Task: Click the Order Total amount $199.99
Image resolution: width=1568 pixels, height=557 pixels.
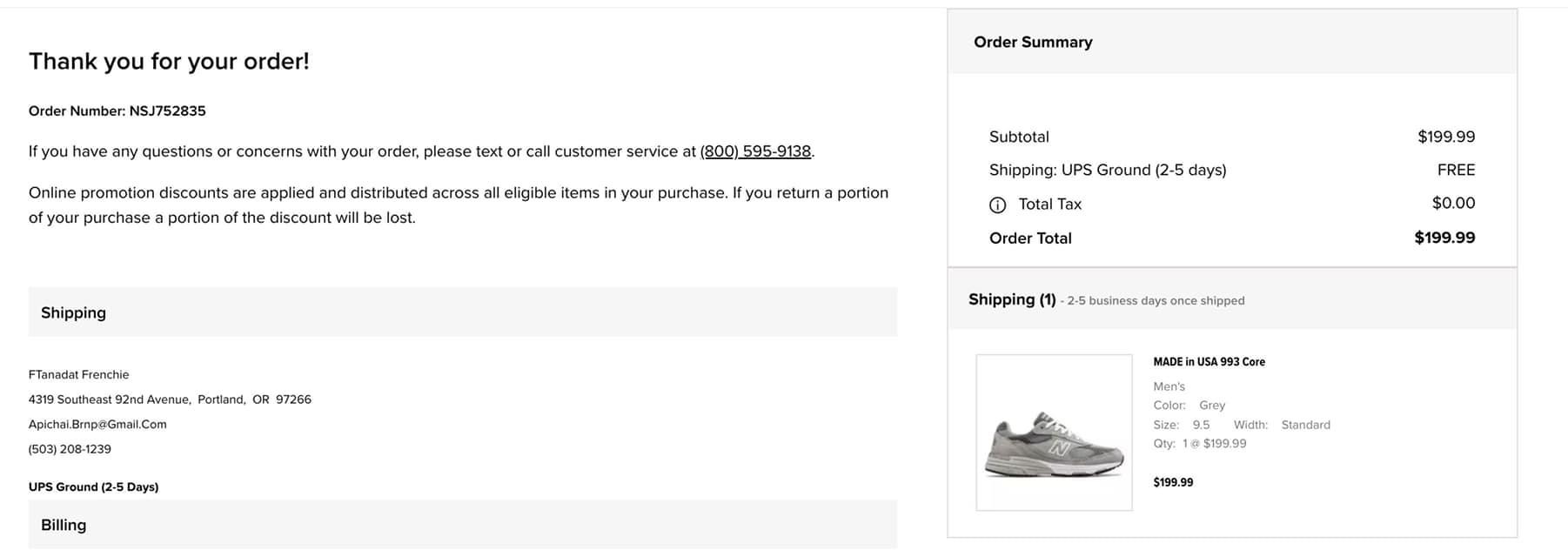Action: coord(1444,238)
